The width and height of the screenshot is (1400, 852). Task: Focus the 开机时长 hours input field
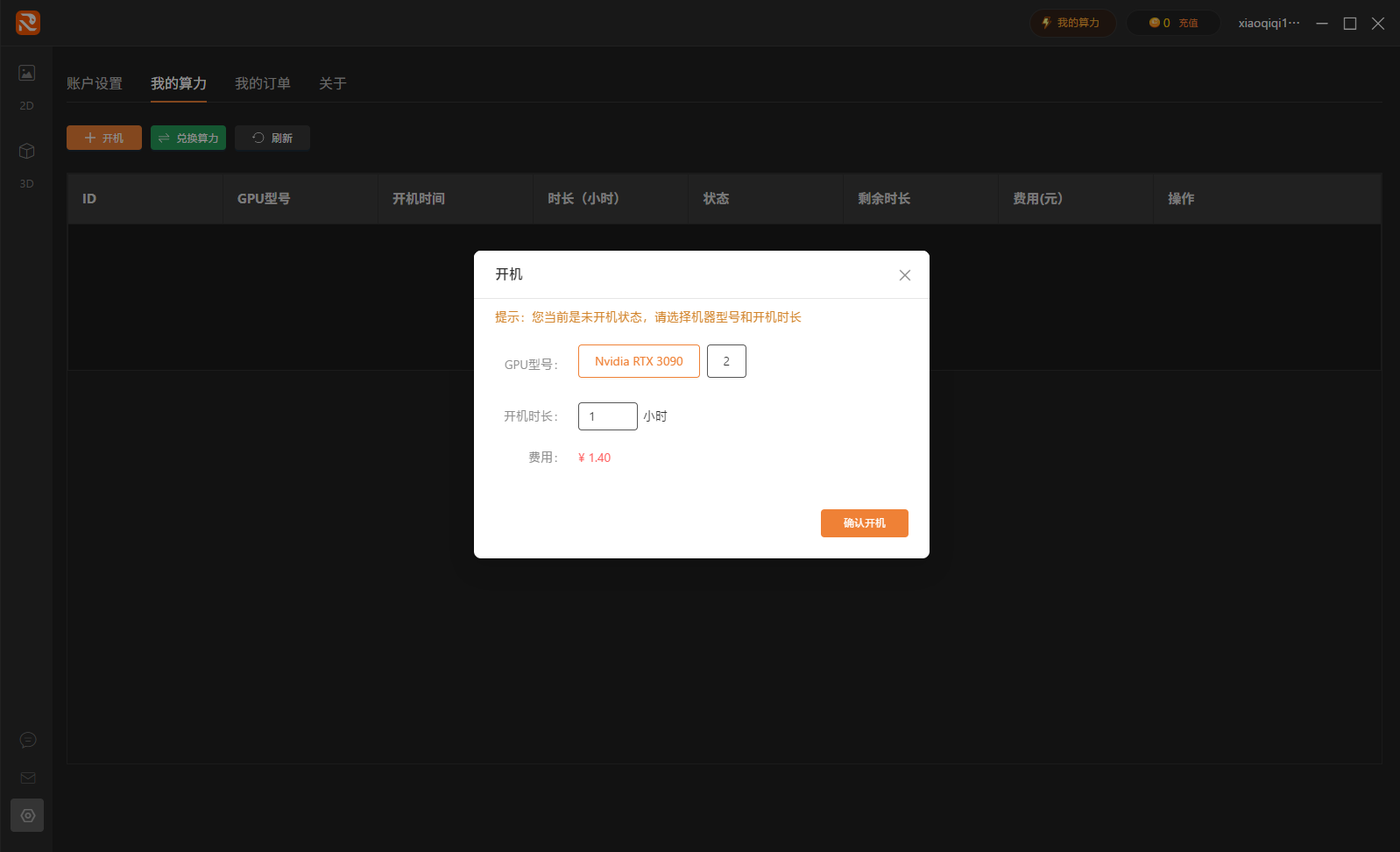tap(608, 416)
